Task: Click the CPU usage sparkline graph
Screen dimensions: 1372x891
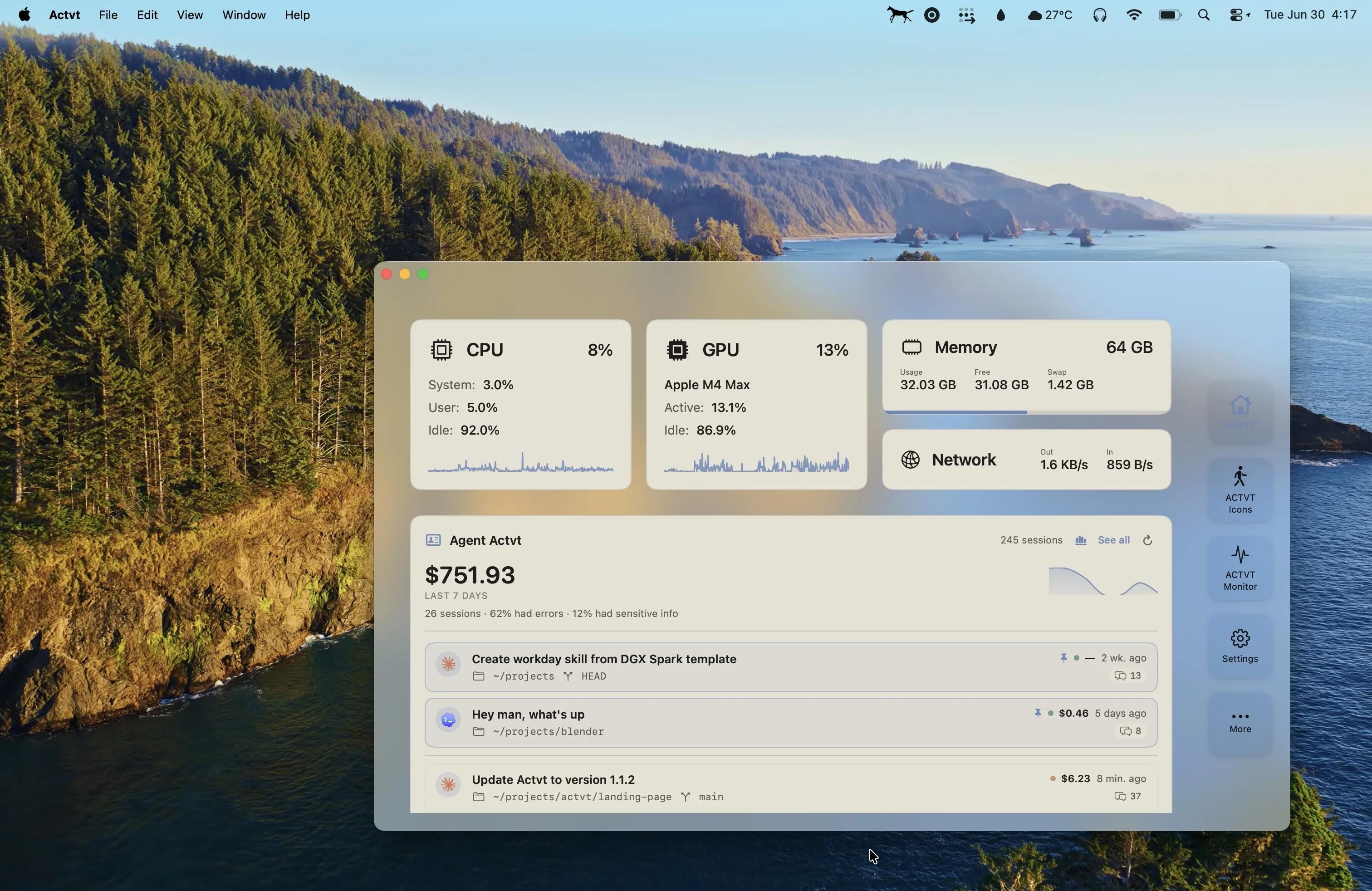Action: click(520, 462)
